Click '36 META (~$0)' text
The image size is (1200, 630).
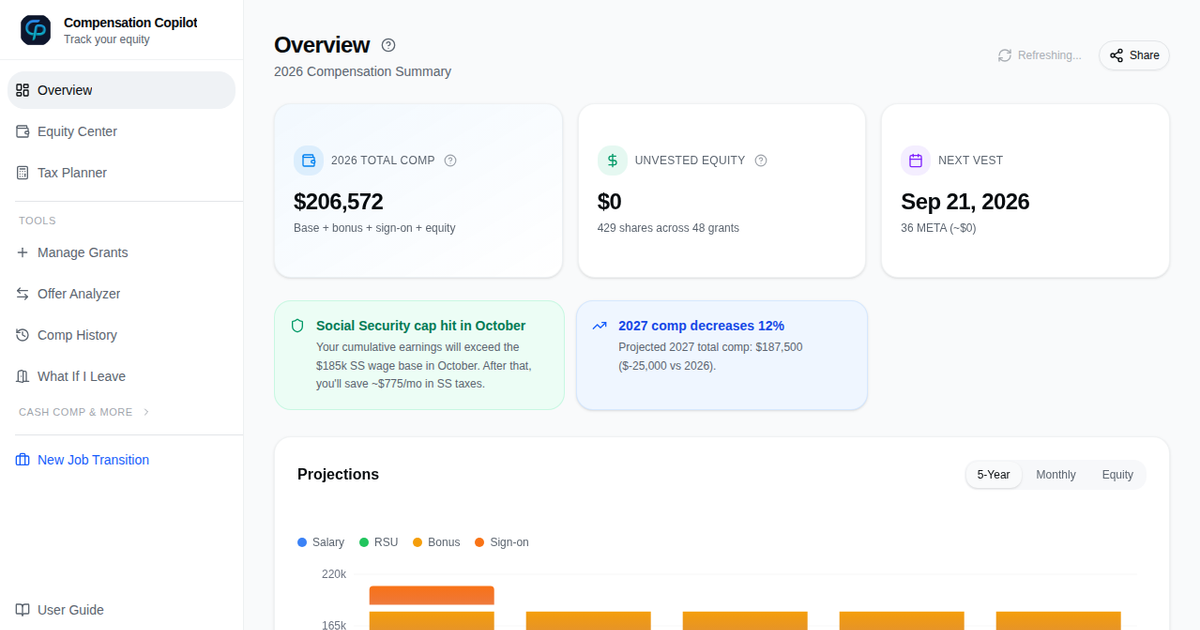coord(938,228)
